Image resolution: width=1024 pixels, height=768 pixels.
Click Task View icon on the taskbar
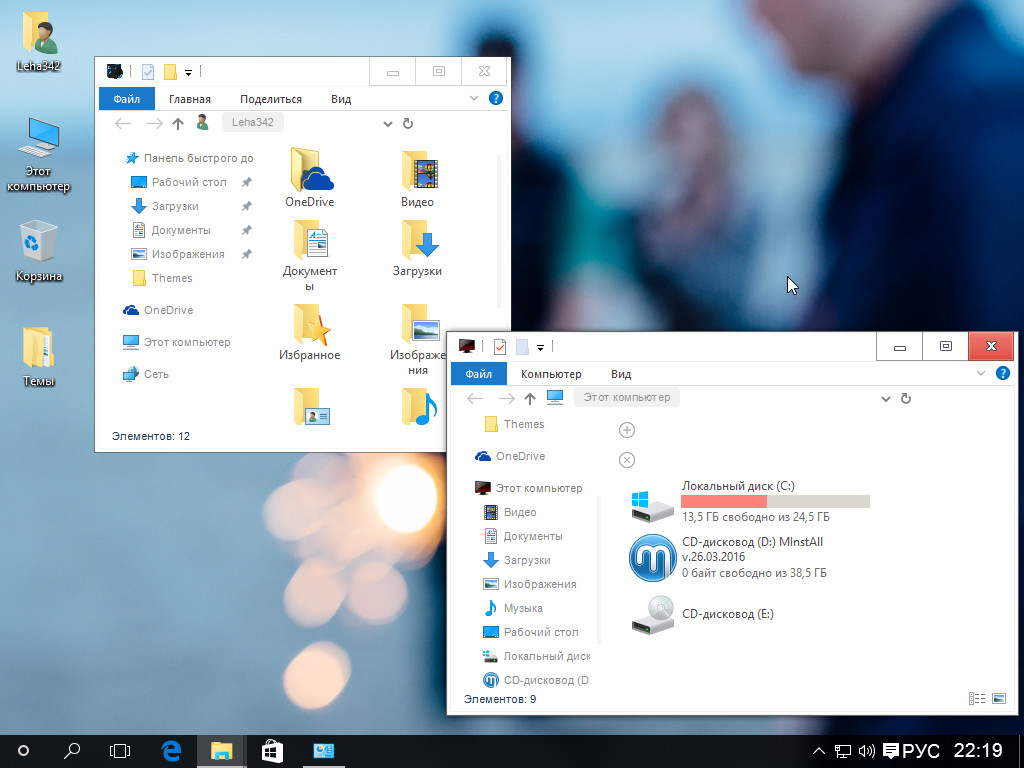coord(120,750)
